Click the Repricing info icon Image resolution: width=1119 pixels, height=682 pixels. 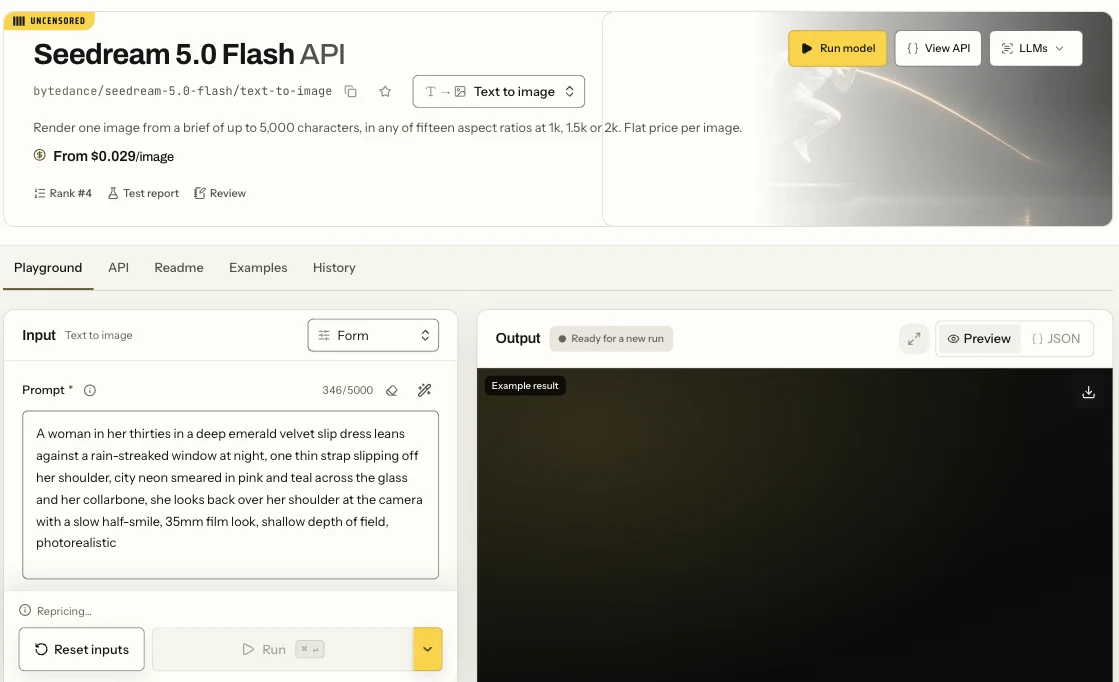(x=25, y=610)
